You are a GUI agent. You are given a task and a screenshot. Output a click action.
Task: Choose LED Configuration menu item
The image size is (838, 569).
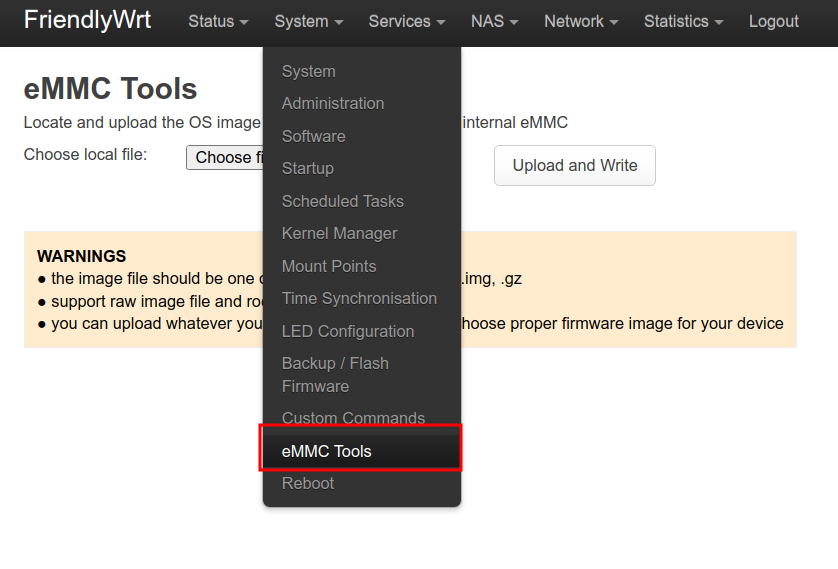[x=348, y=331]
